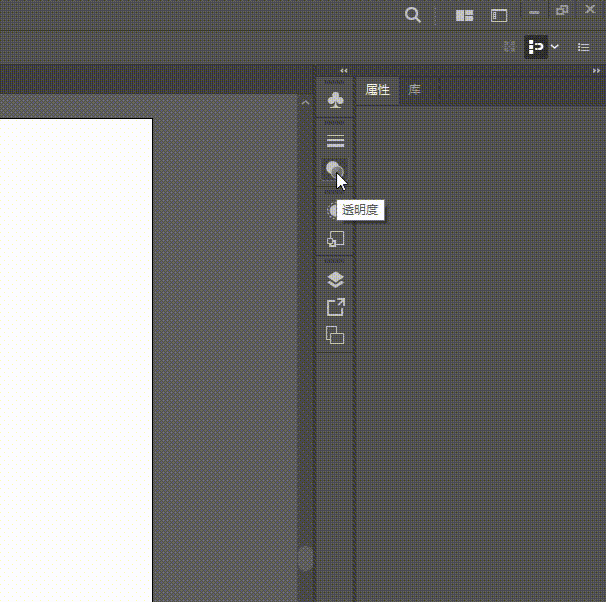Viewport: 606px width, 602px height.
Task: Click the dimmed grid icon beside the snap button
Action: coord(509,47)
